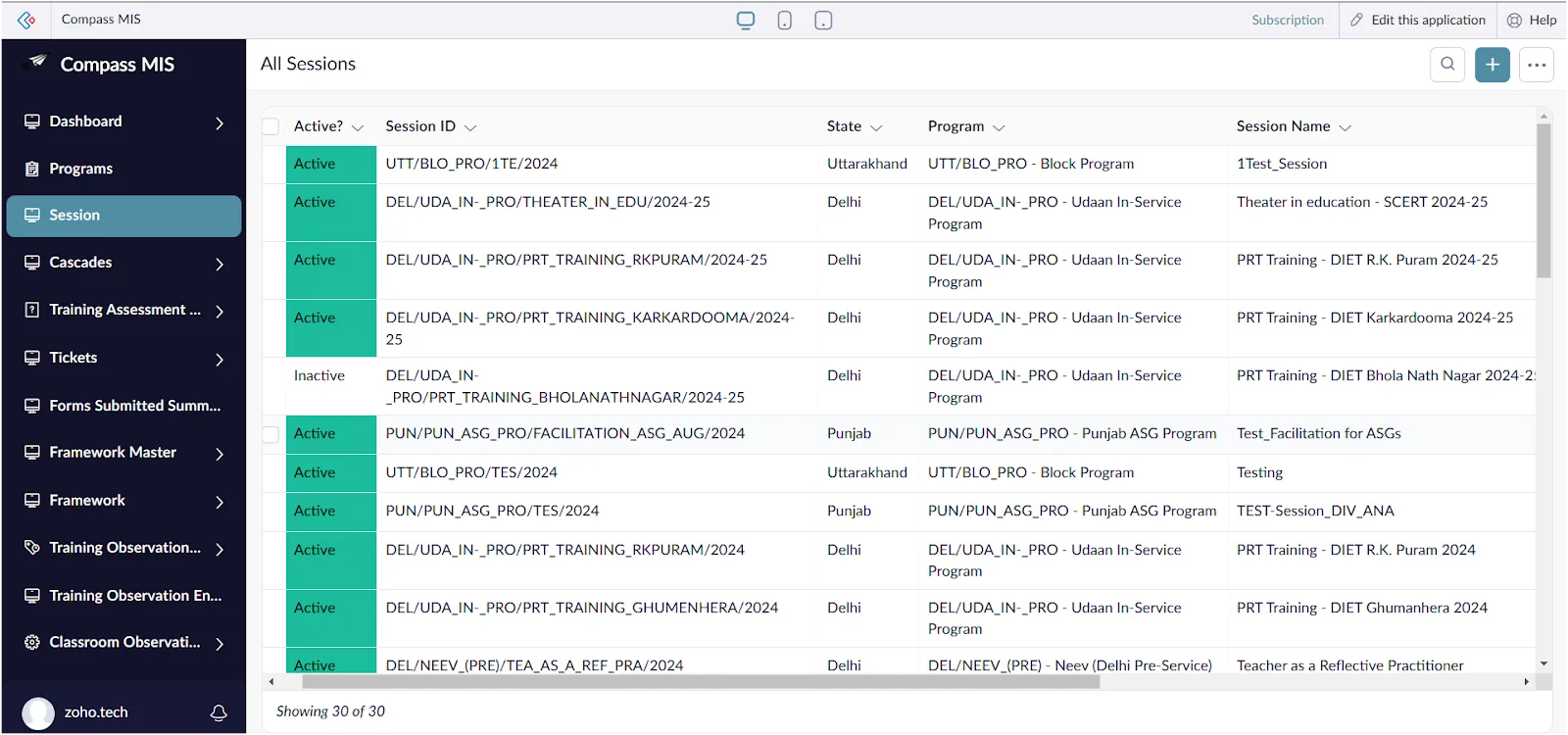Open the Active? column sort dropdown
This screenshot has height=735, width=1568.
point(358,127)
